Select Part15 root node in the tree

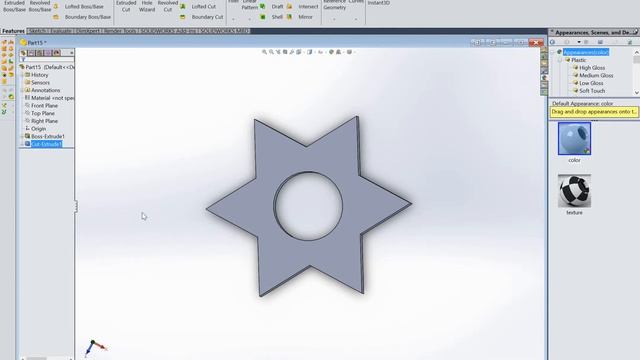pyautogui.click(x=47, y=67)
